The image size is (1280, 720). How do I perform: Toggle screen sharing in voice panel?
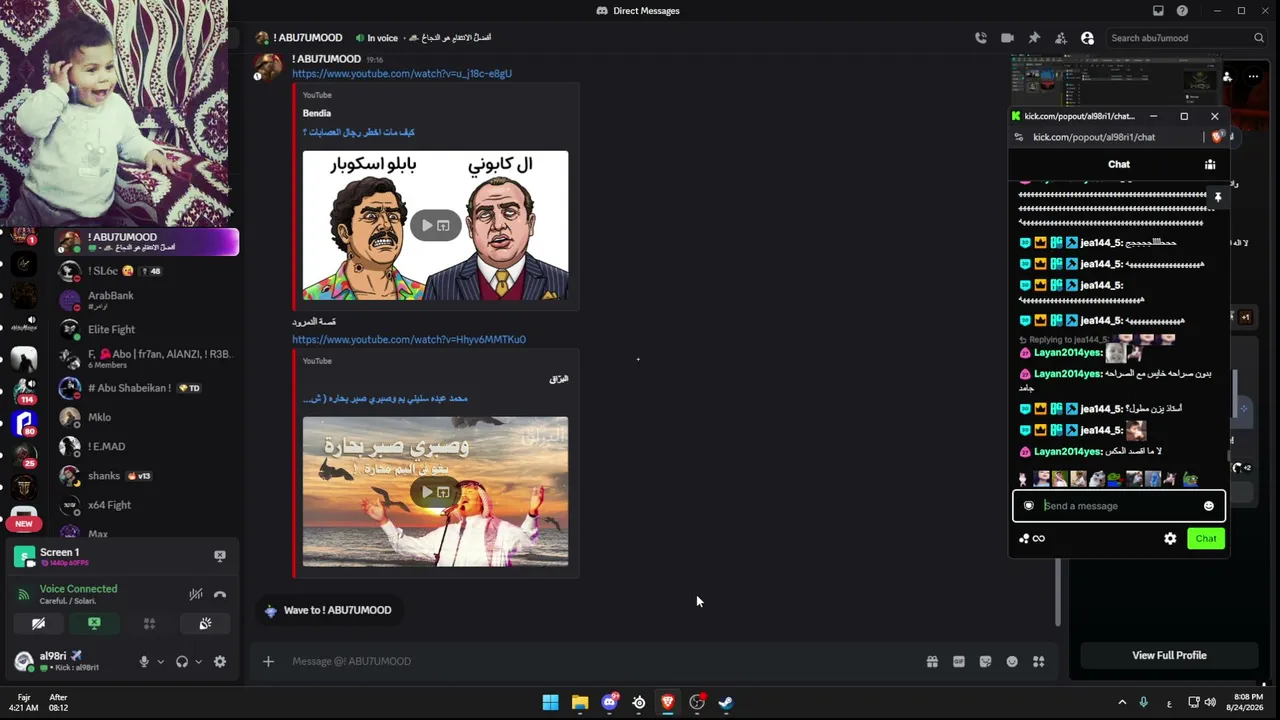94,623
